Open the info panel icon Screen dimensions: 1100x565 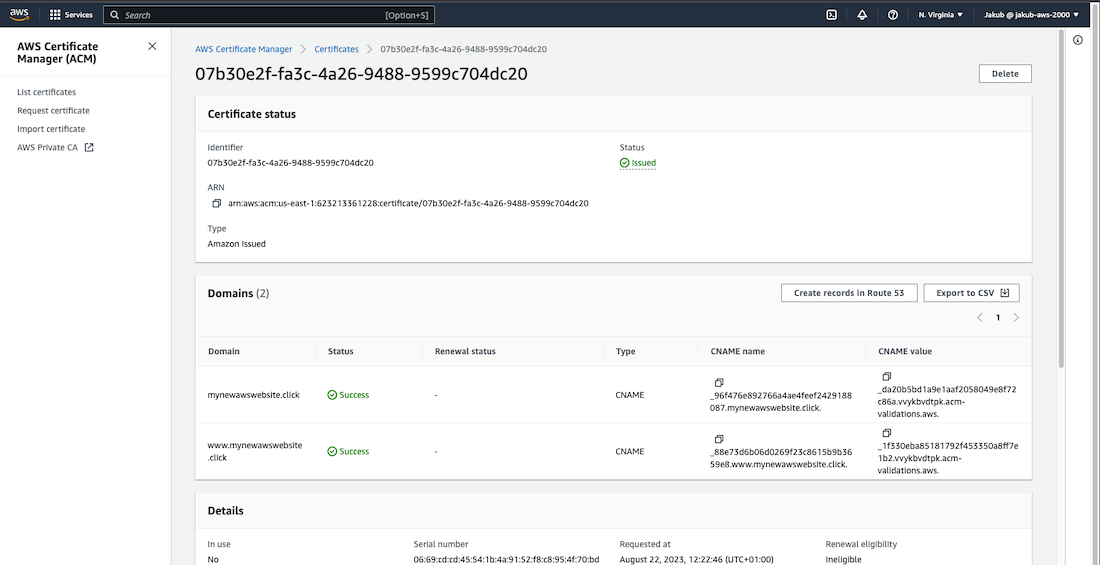tap(1078, 40)
